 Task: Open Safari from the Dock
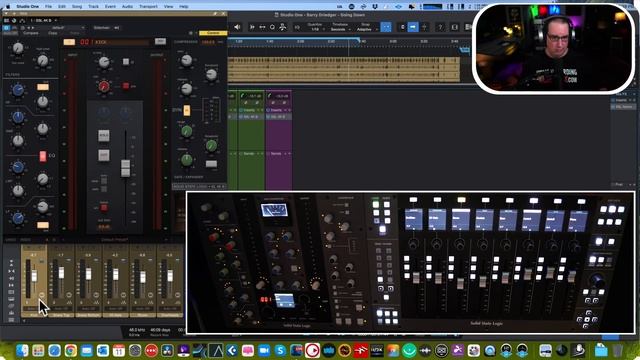point(54,350)
